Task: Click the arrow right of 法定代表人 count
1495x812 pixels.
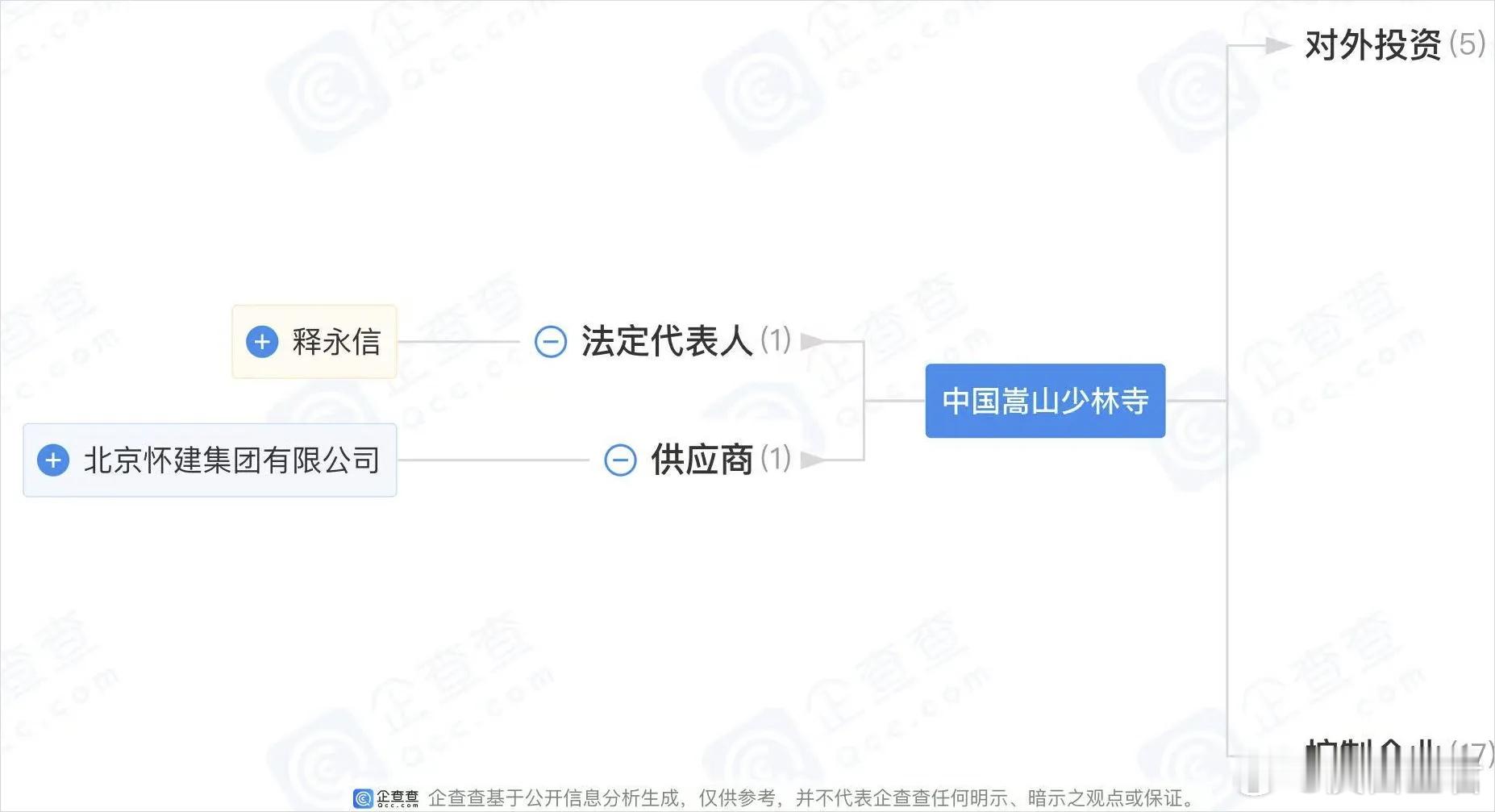Action: point(813,342)
